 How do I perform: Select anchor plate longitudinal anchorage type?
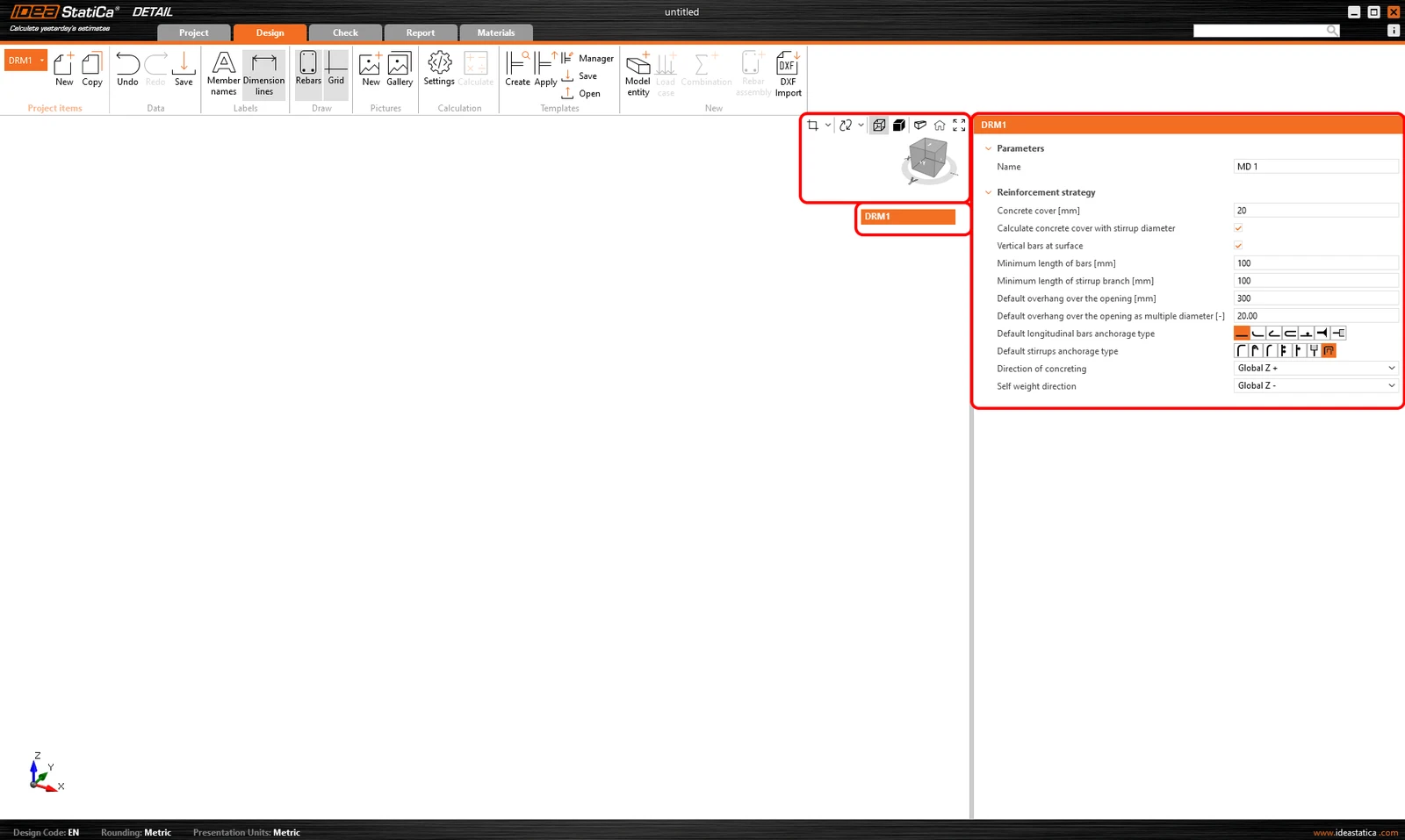[x=1322, y=334]
